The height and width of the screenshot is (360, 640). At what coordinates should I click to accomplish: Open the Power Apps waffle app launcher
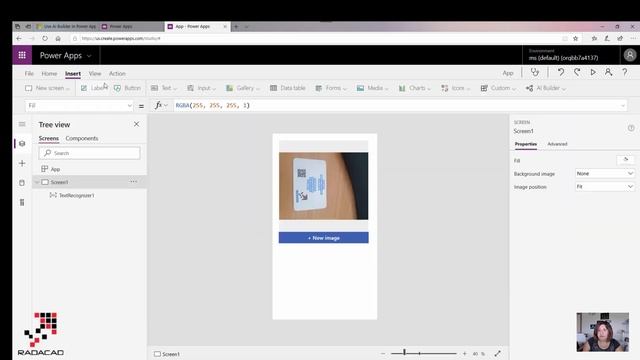tap(22, 55)
